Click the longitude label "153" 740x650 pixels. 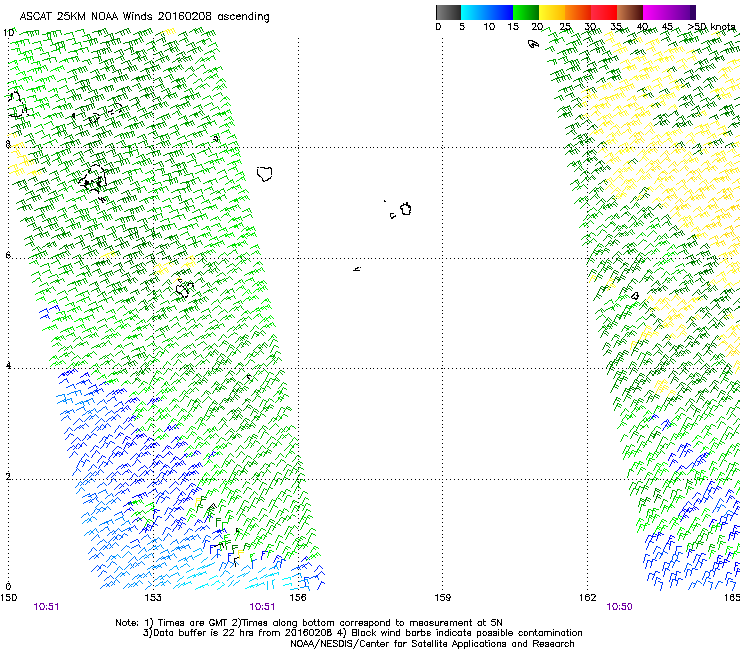(x=153, y=598)
